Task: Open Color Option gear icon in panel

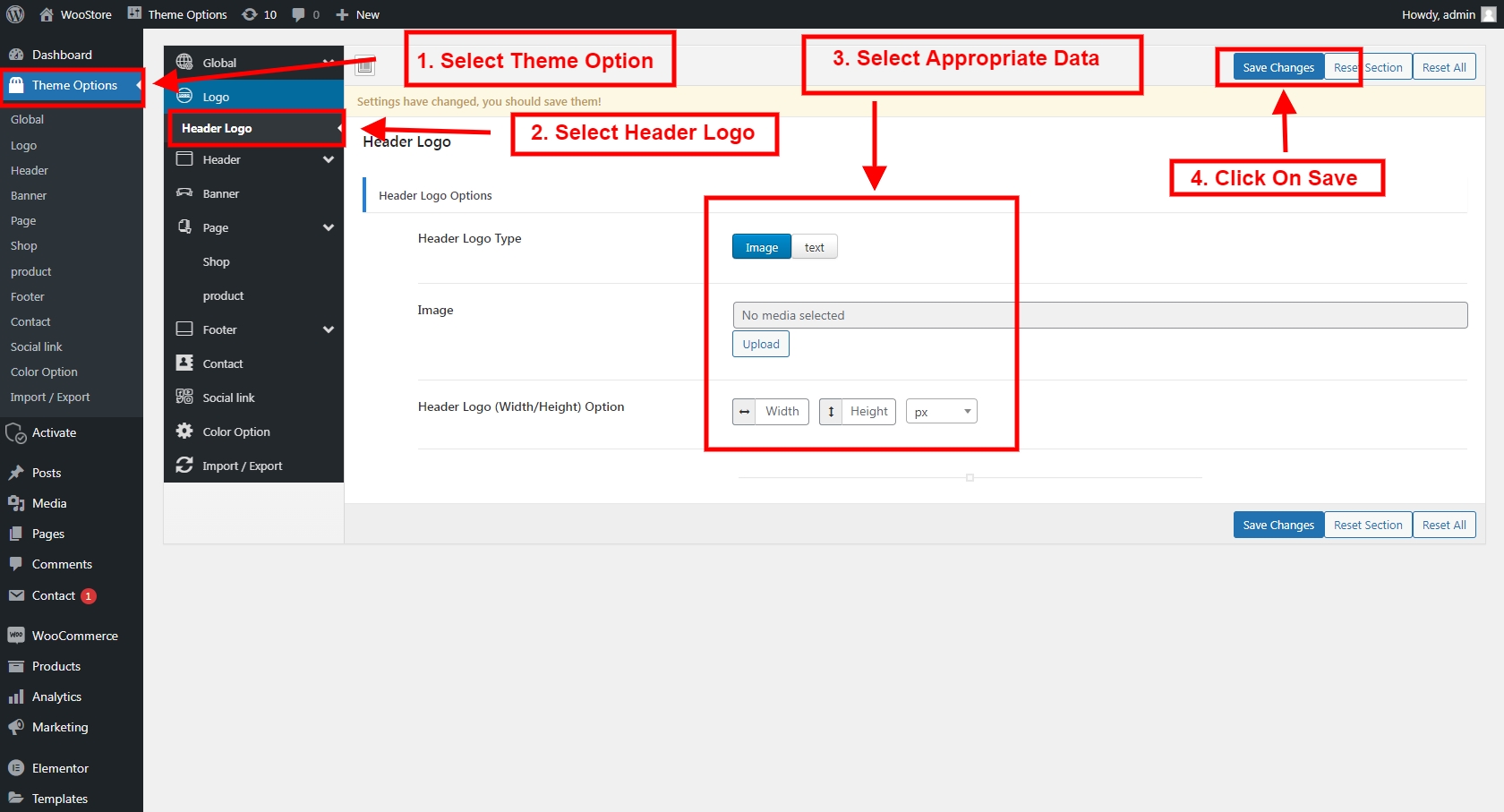Action: [184, 432]
